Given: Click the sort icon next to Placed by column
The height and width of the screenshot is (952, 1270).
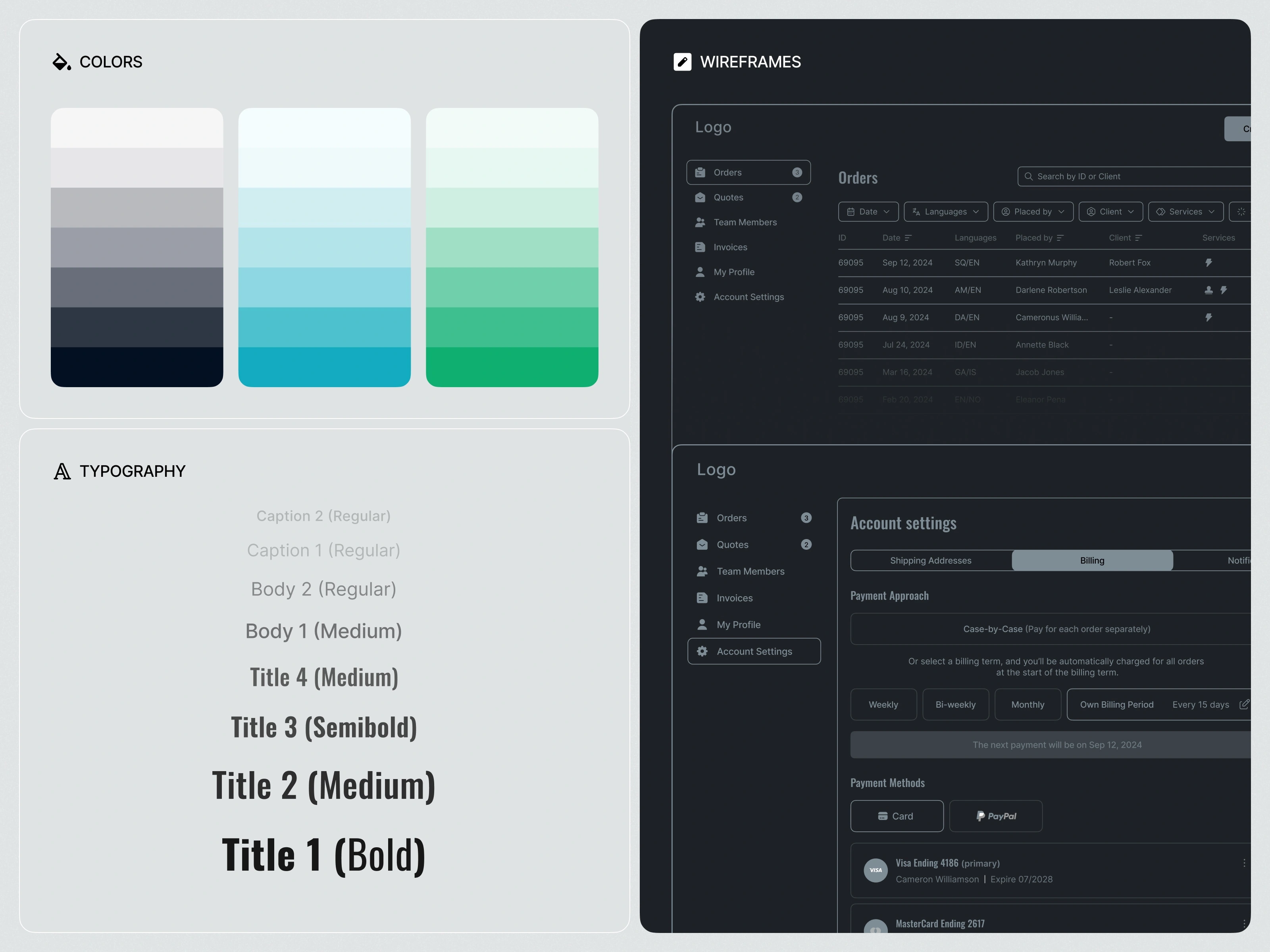Looking at the screenshot, I should (1060, 238).
